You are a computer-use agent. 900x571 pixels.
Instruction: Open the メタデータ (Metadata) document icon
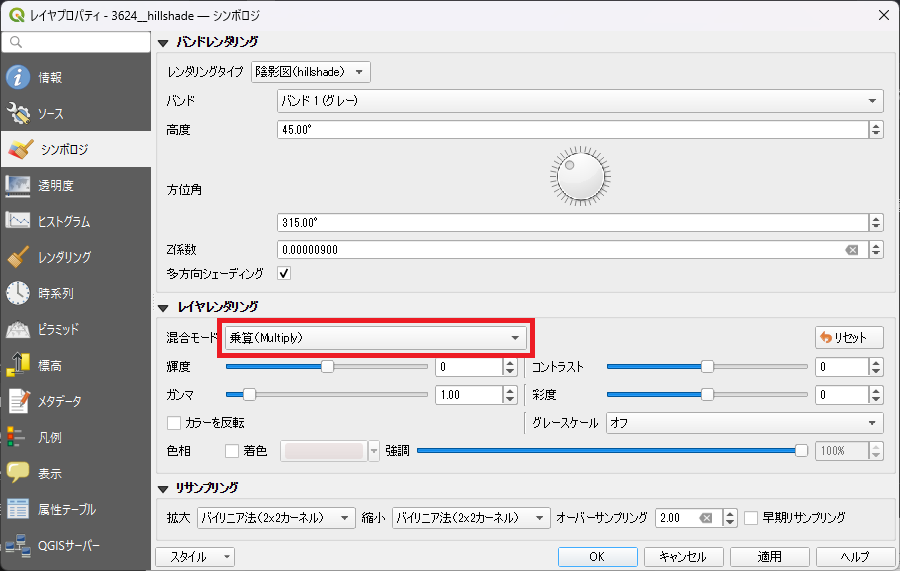pyautogui.click(x=19, y=401)
